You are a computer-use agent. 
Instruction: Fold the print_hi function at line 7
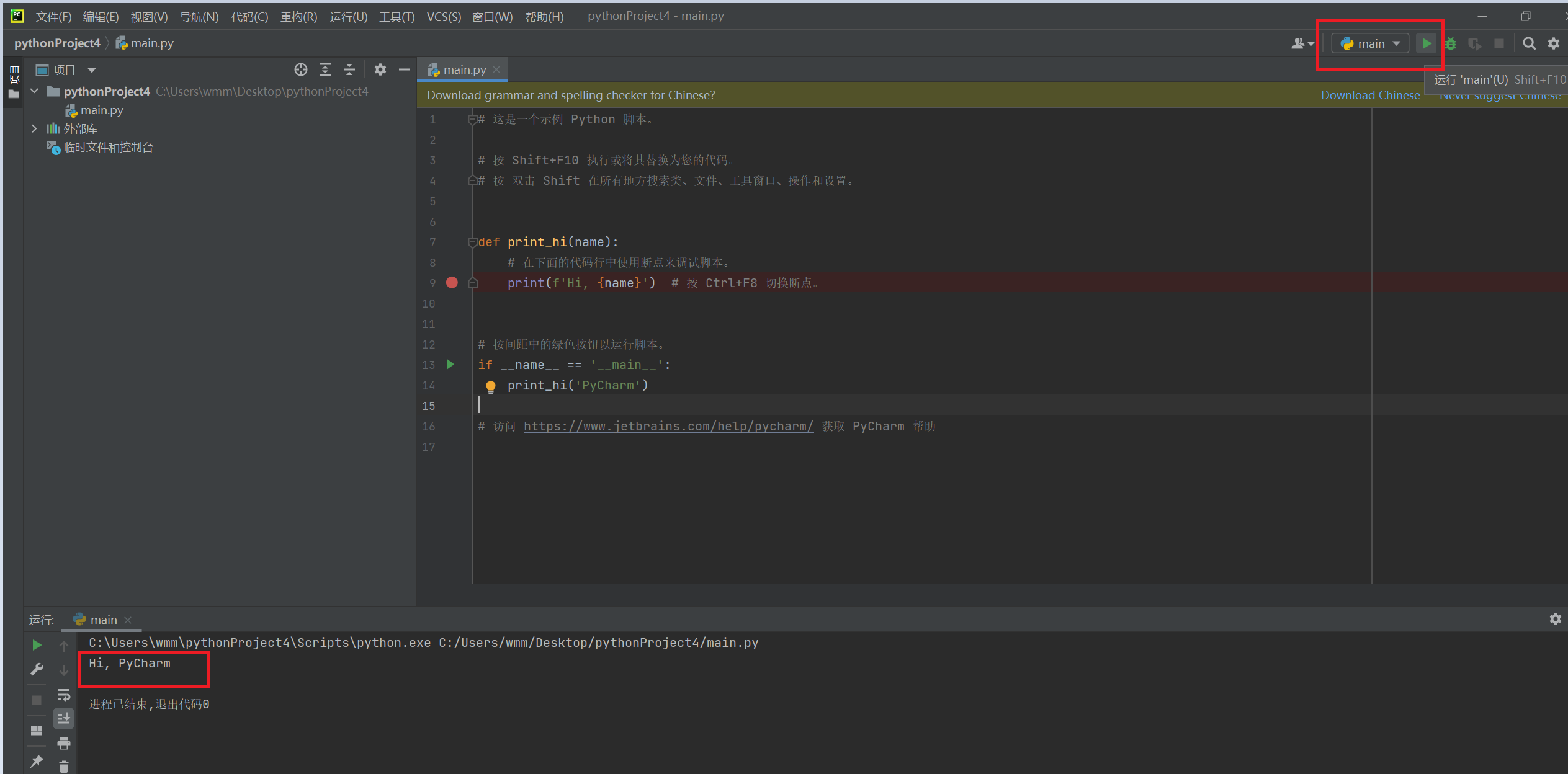coord(472,242)
